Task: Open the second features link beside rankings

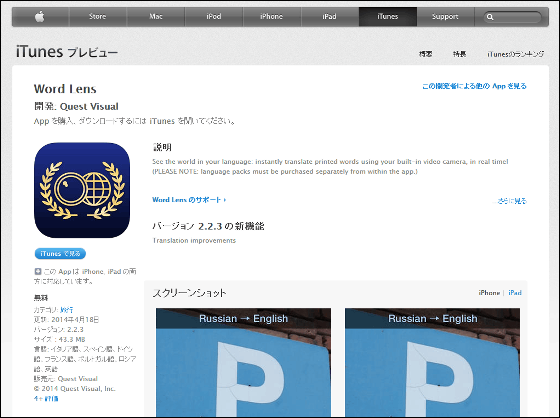Action: click(459, 54)
